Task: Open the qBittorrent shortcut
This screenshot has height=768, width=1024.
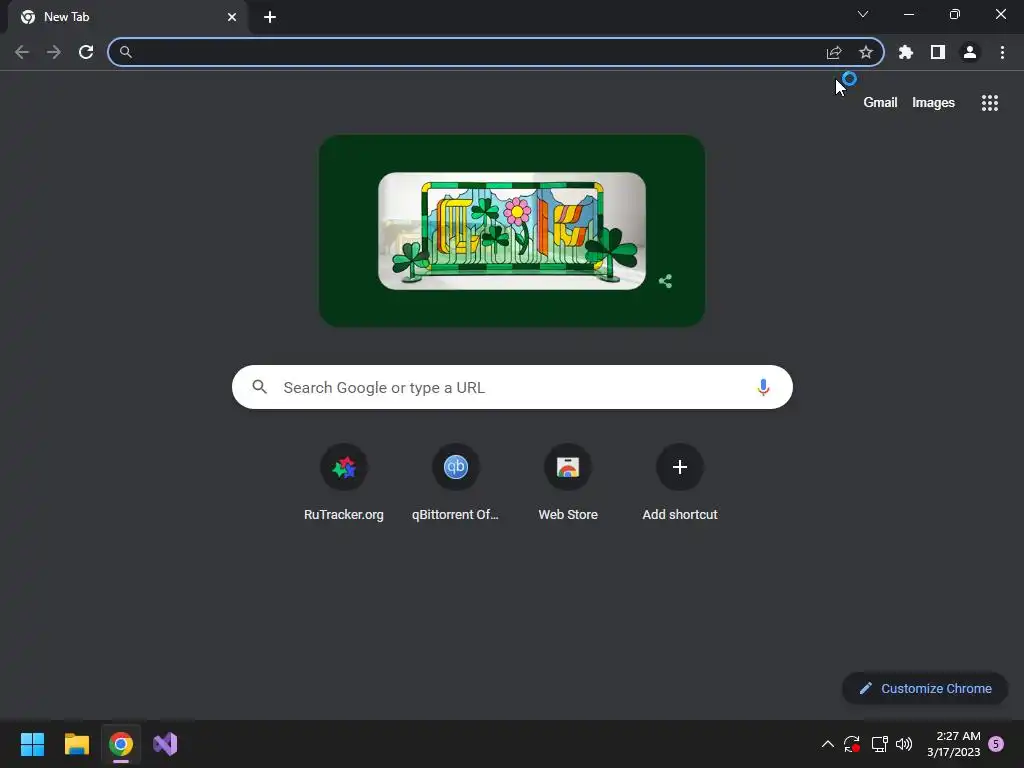Action: [455, 482]
